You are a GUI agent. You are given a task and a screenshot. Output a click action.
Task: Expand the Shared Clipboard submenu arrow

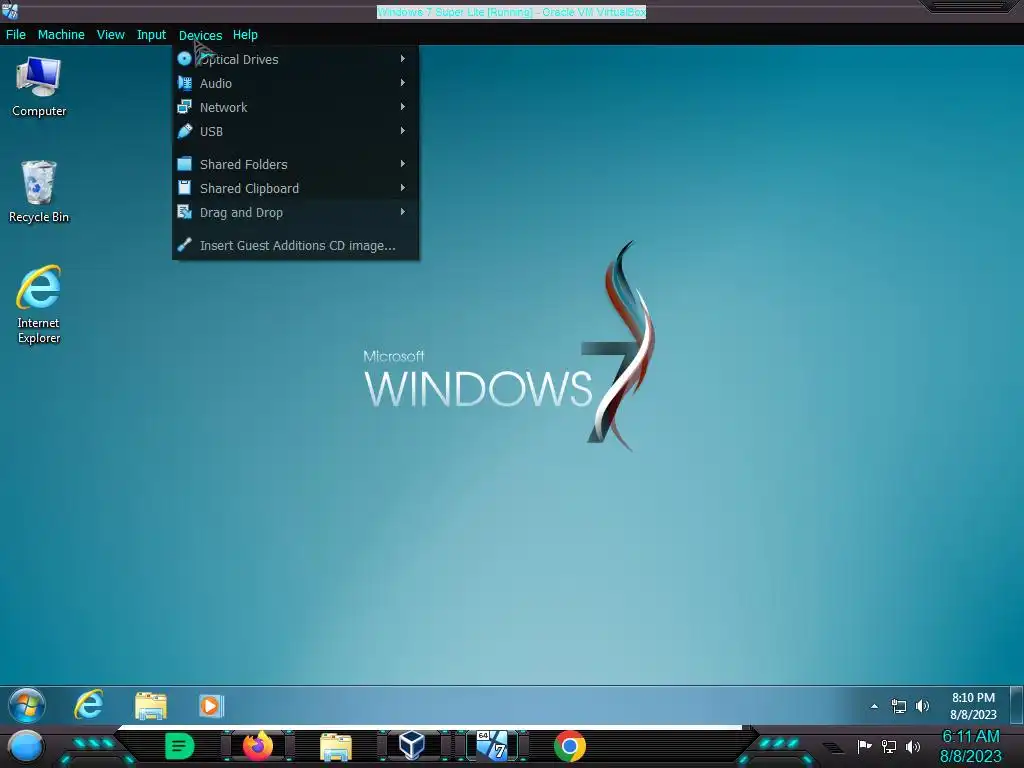click(402, 187)
